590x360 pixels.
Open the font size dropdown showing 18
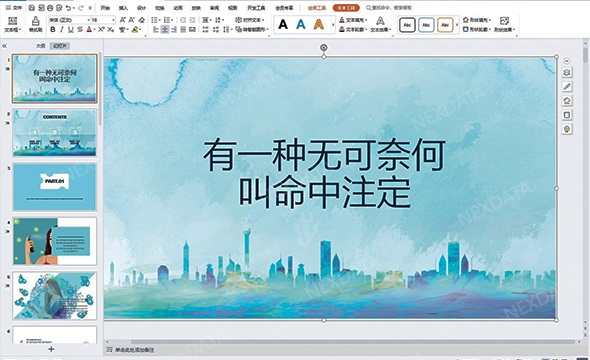[103, 20]
